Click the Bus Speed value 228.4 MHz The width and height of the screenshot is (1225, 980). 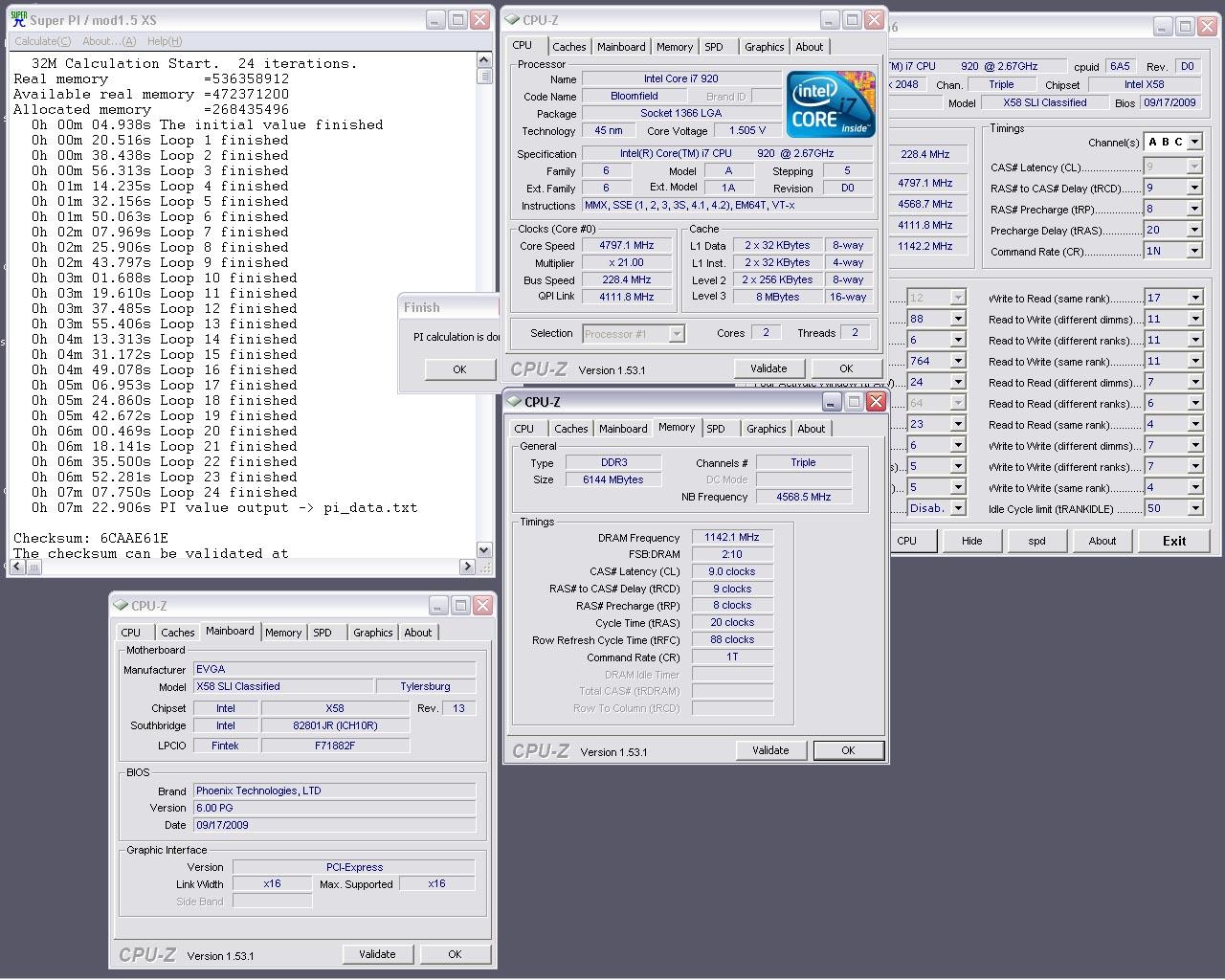[x=627, y=279]
